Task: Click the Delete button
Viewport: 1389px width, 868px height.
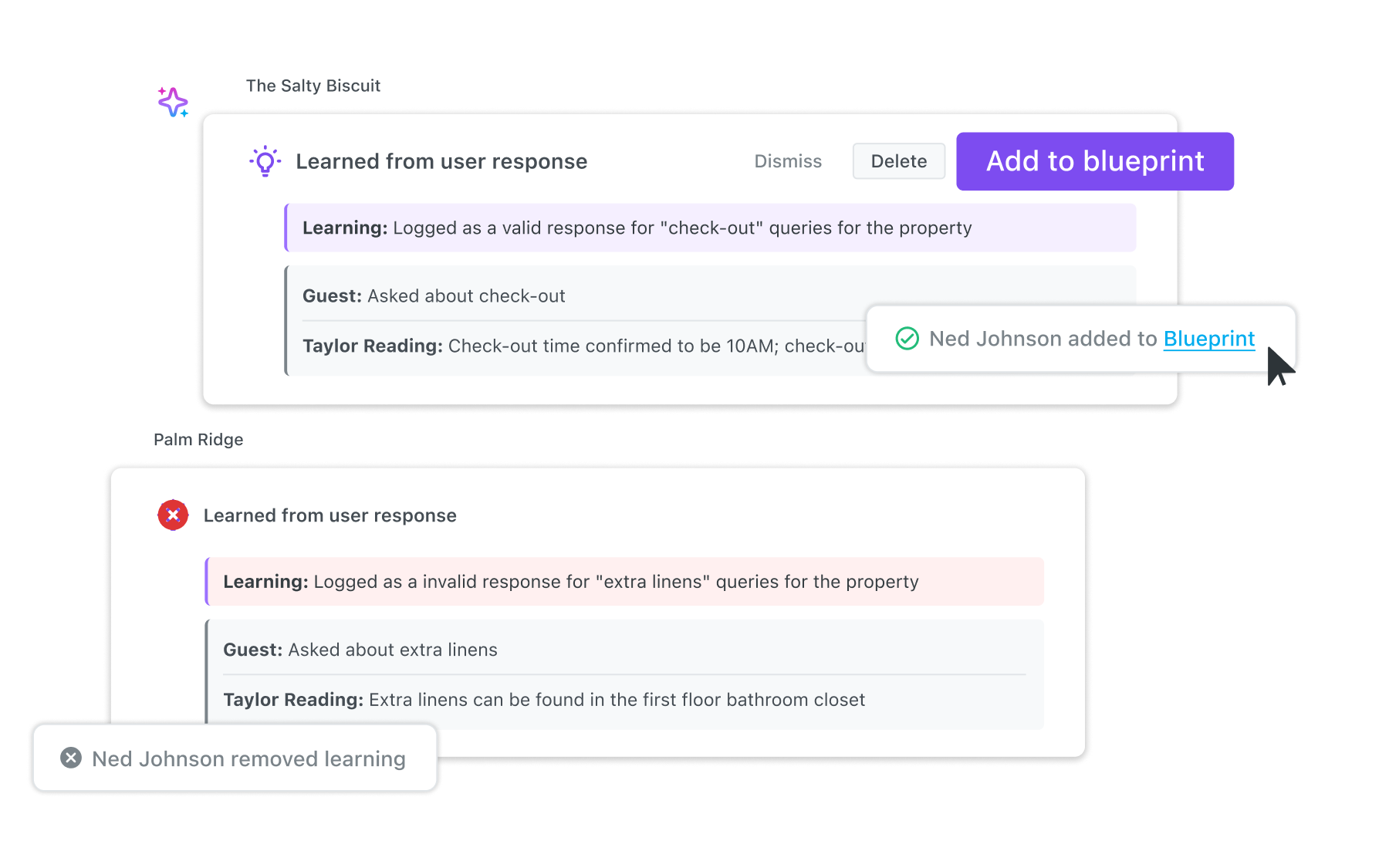Action: point(898,161)
